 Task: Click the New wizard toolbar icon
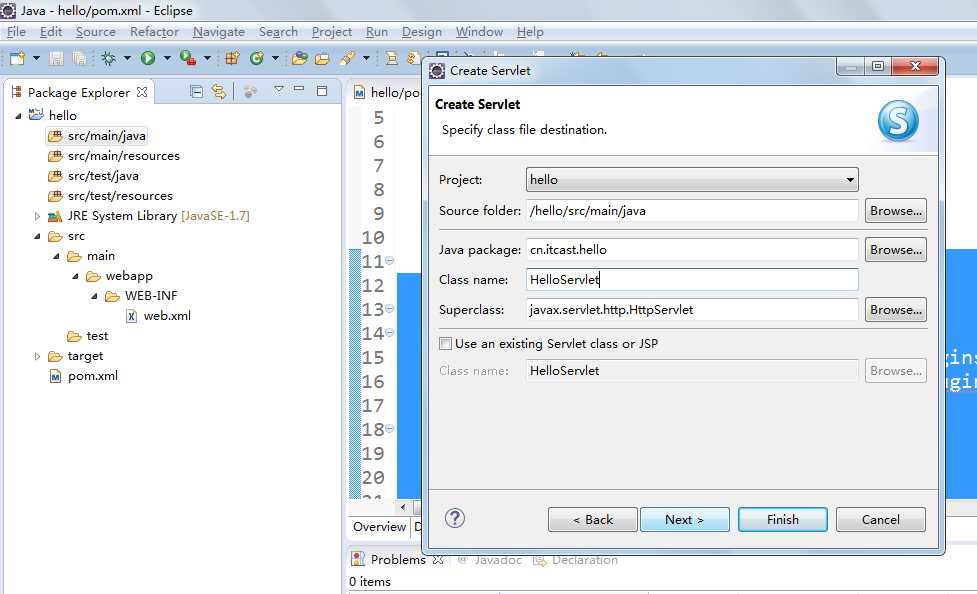click(17, 58)
